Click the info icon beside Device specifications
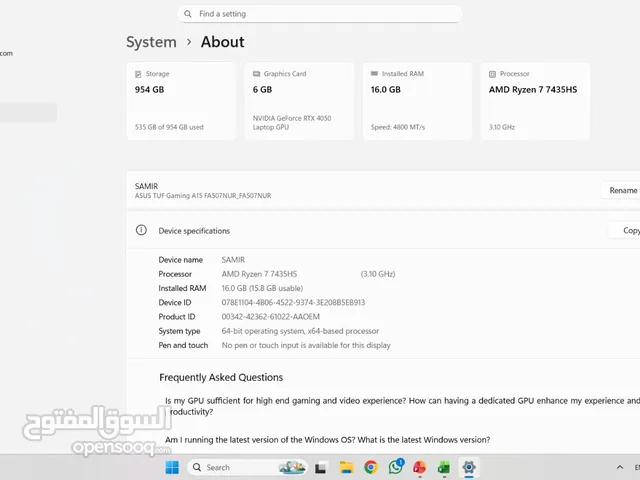This screenshot has height=480, width=640. point(141,230)
